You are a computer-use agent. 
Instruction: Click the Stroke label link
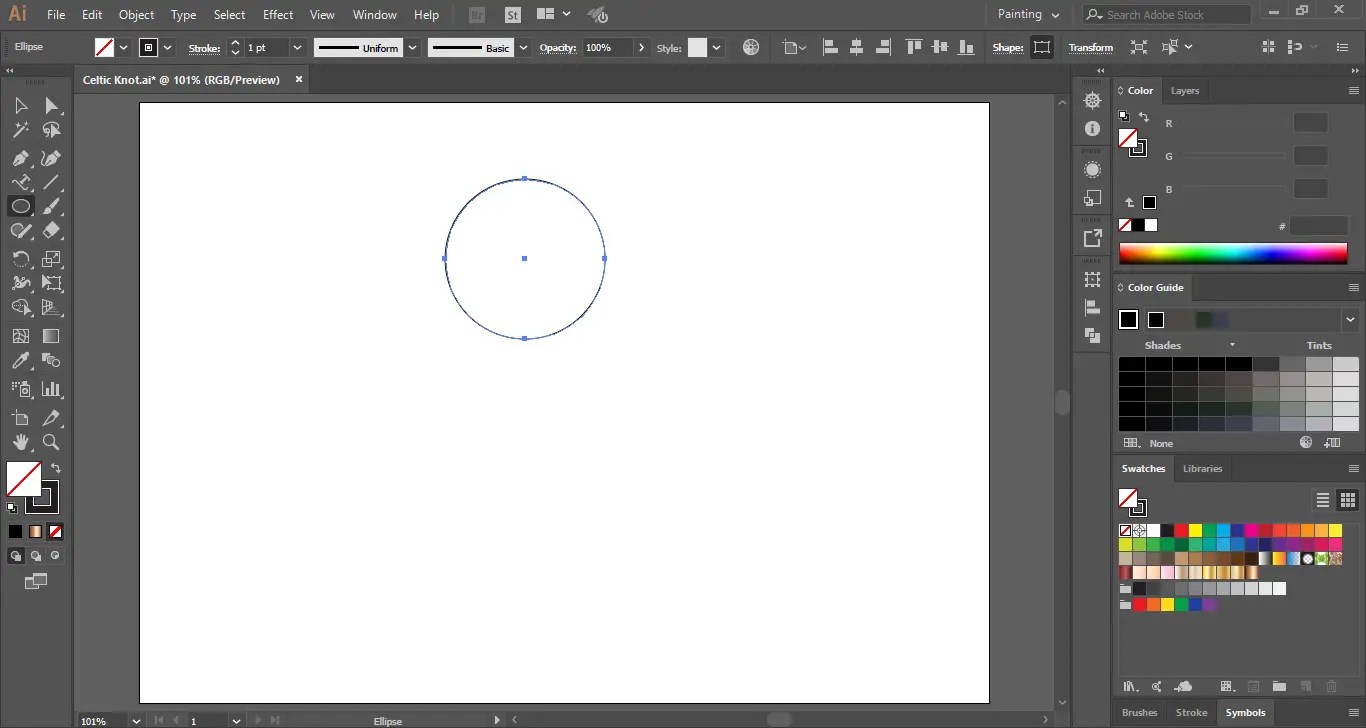[x=204, y=47]
